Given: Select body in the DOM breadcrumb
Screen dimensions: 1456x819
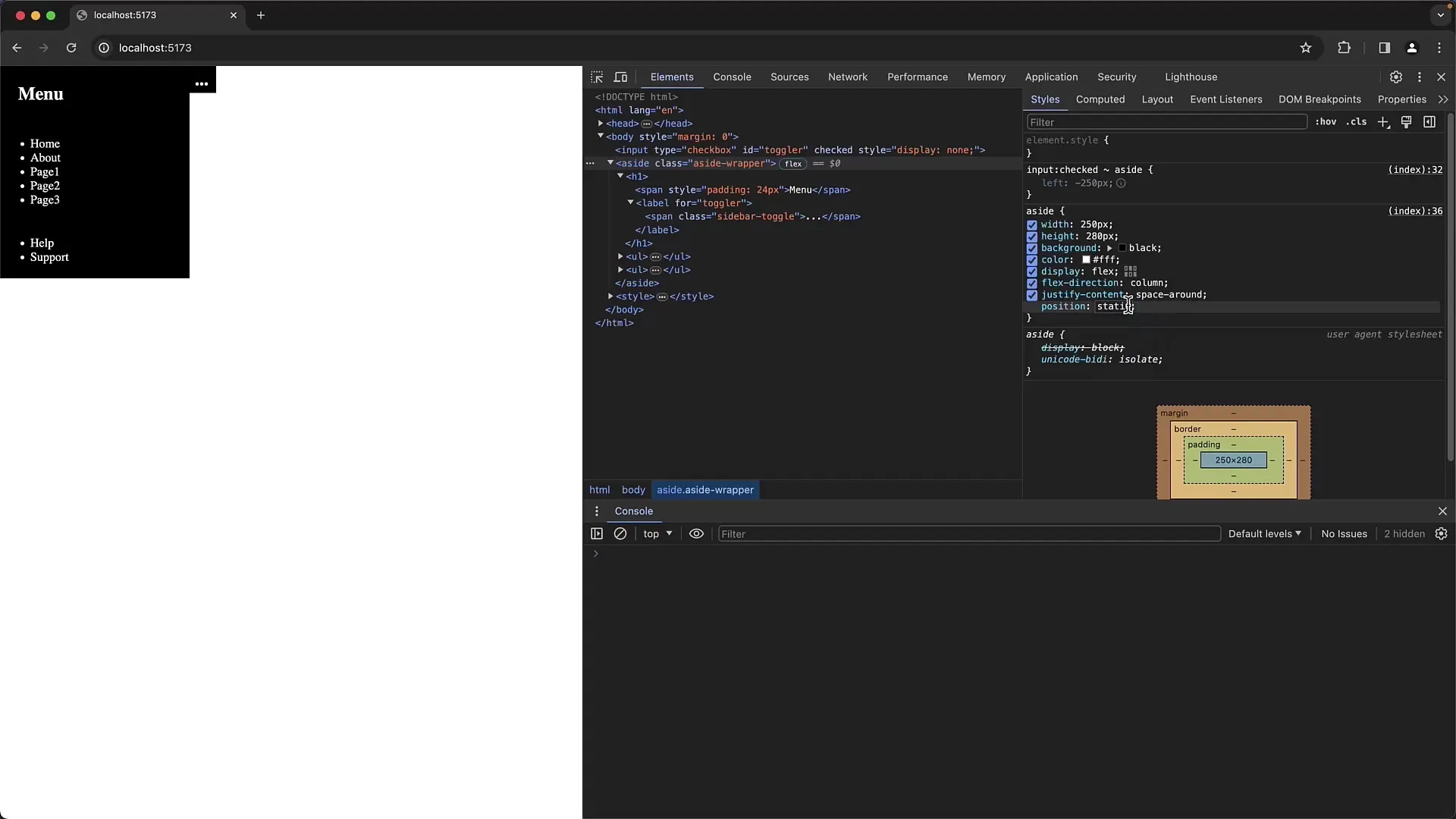Looking at the screenshot, I should 633,490.
